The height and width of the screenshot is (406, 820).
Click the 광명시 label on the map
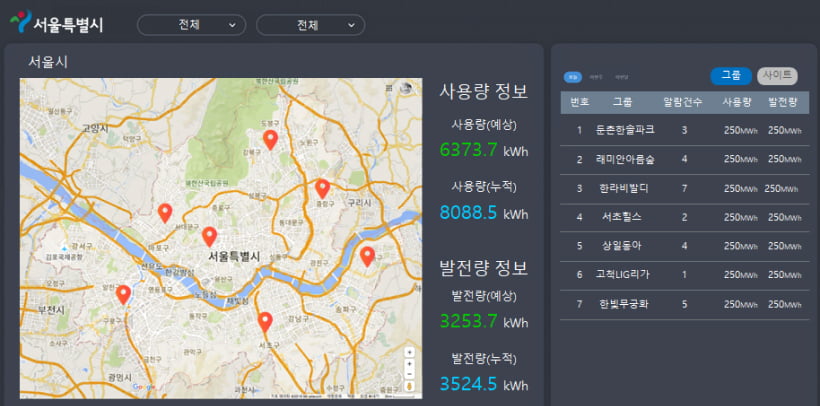(121, 377)
